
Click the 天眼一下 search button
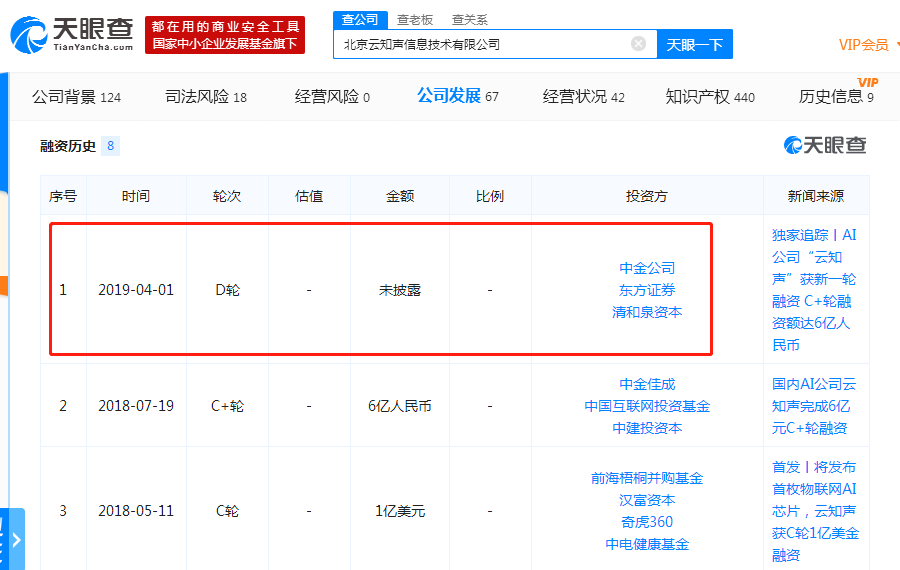(695, 44)
